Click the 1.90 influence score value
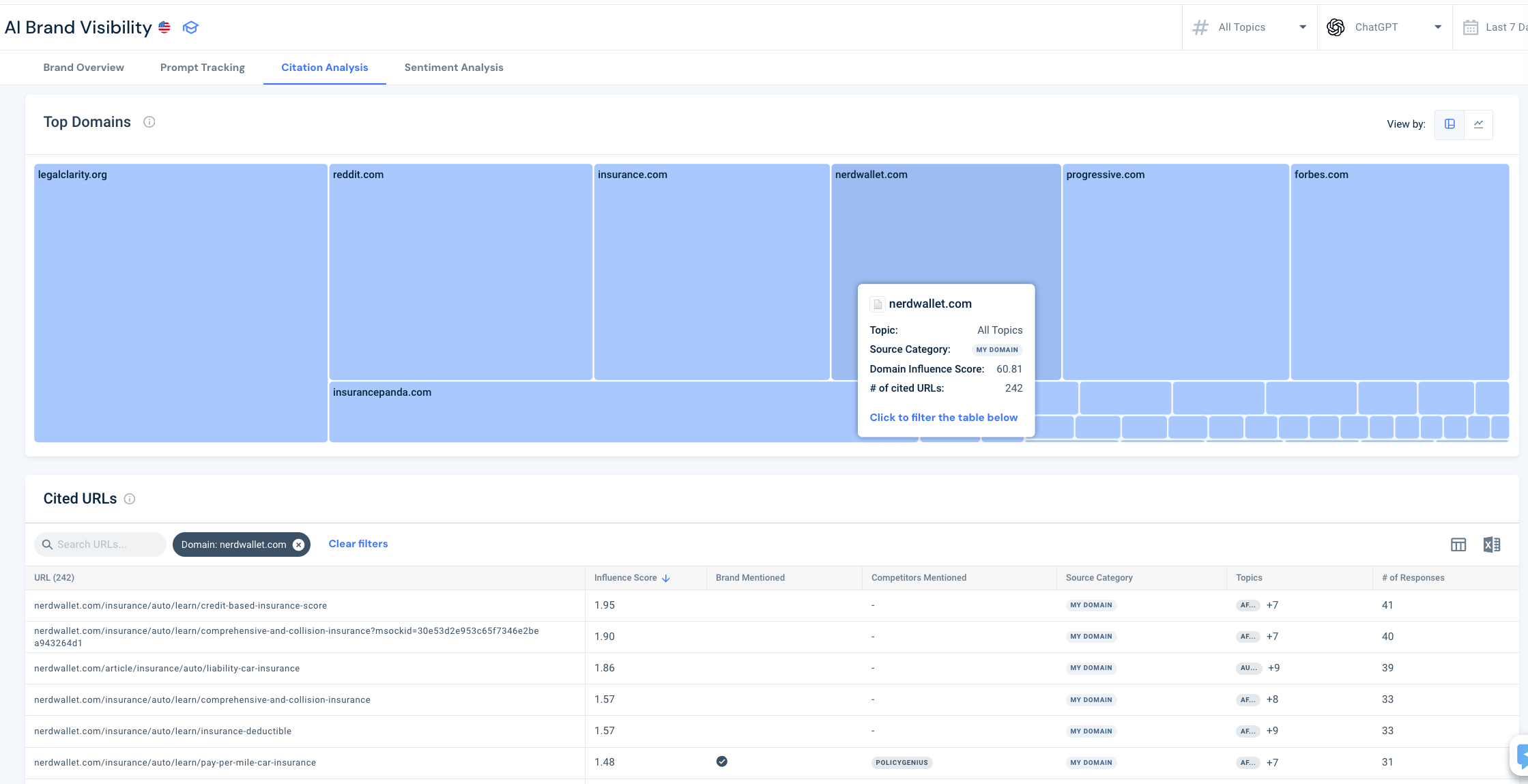1528x784 pixels. [x=605, y=637]
